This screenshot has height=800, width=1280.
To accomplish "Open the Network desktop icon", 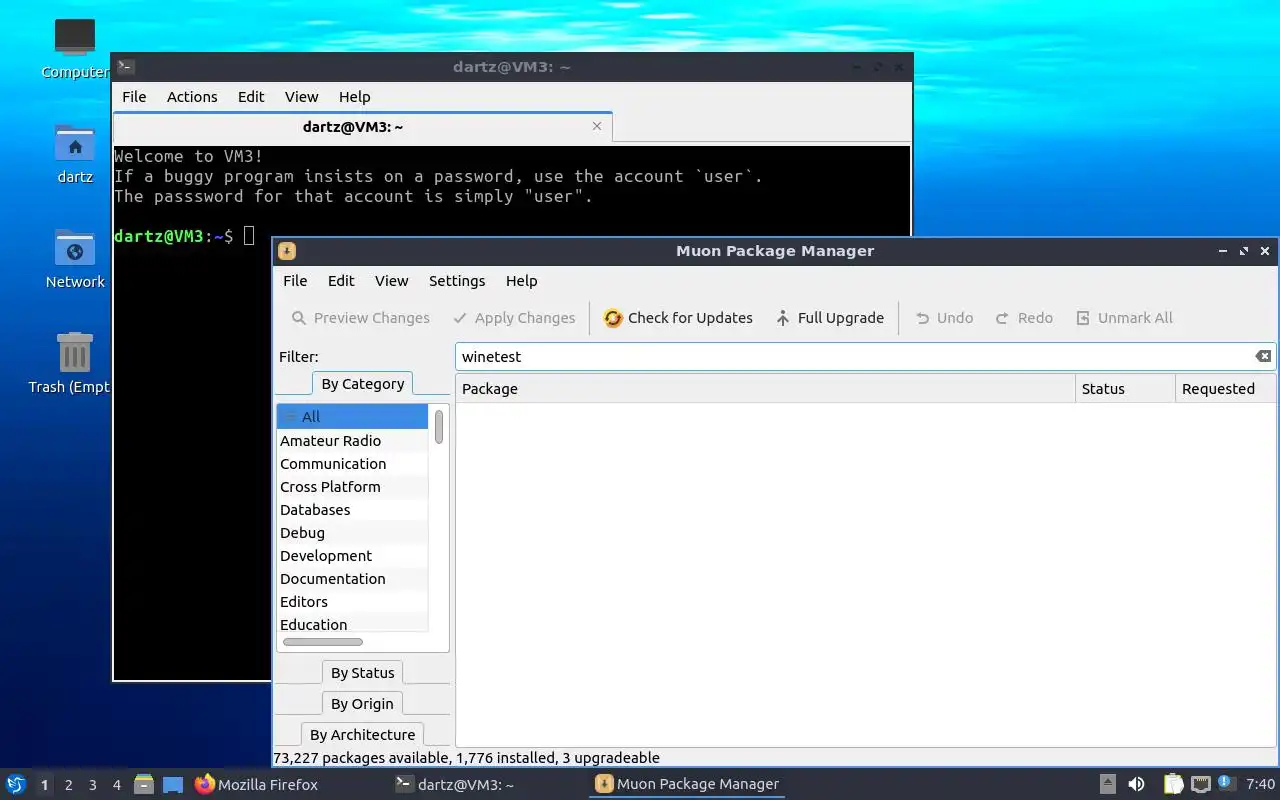I will (75, 259).
